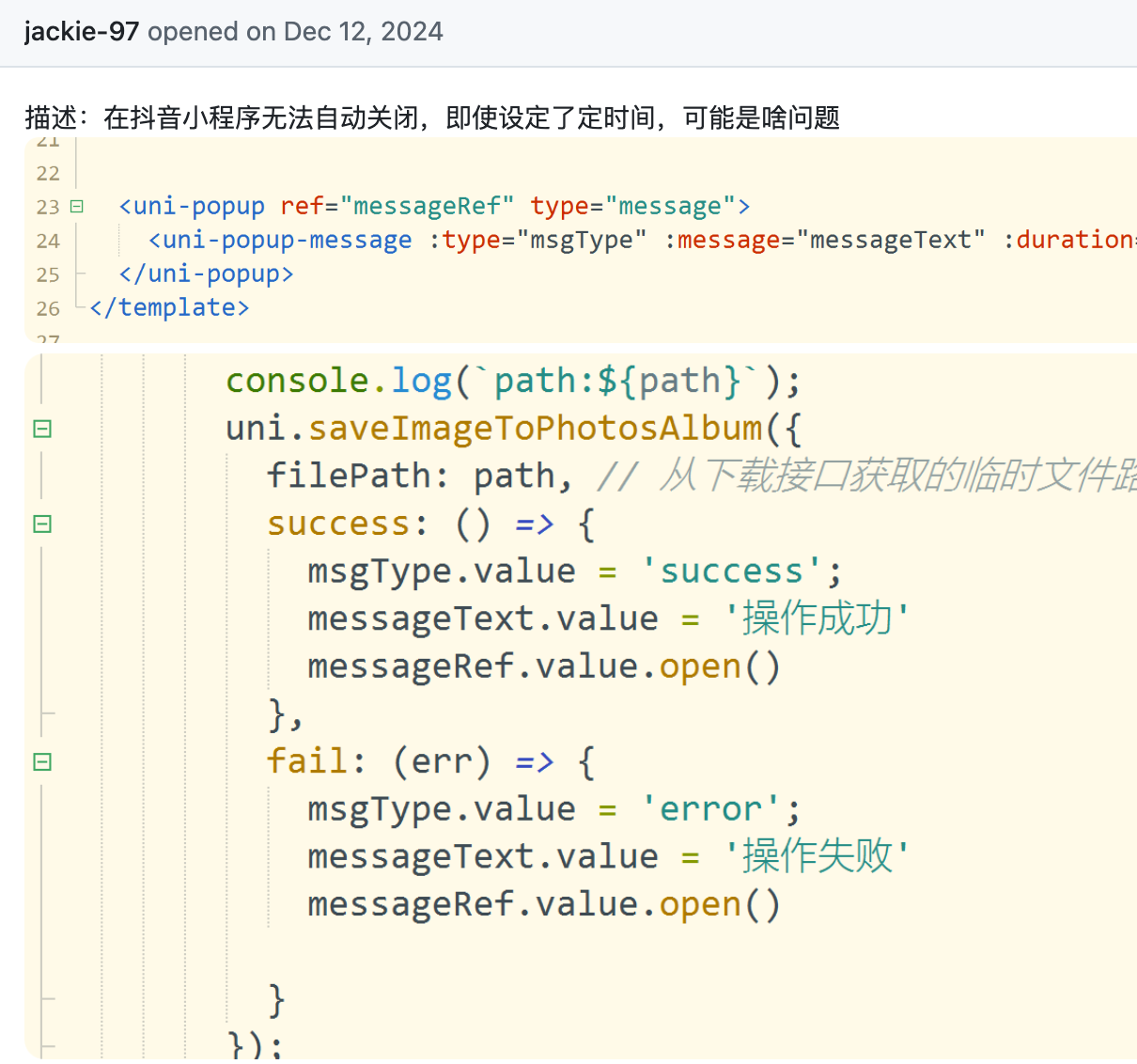
Task: Click line number 24 in the gutter
Action: [x=48, y=242]
